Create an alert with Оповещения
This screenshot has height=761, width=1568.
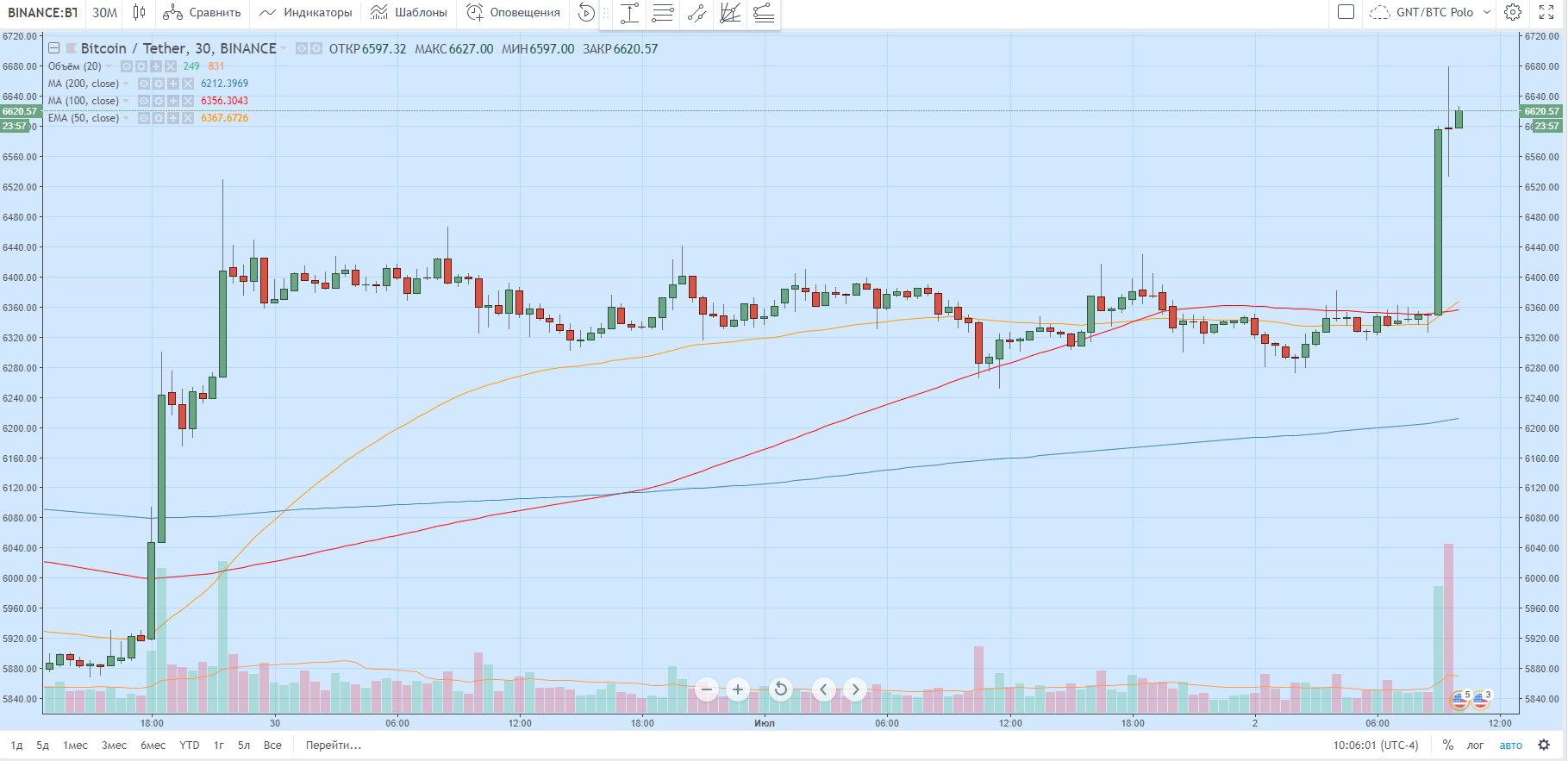pyautogui.click(x=514, y=12)
